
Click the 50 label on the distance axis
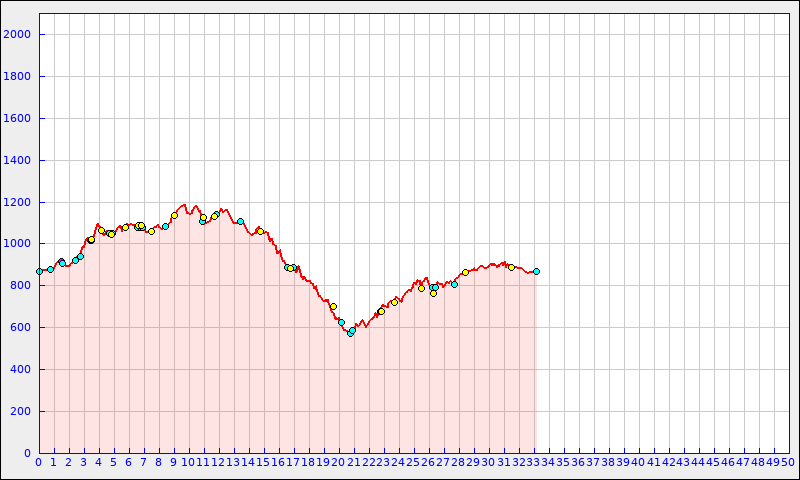pyautogui.click(x=788, y=462)
